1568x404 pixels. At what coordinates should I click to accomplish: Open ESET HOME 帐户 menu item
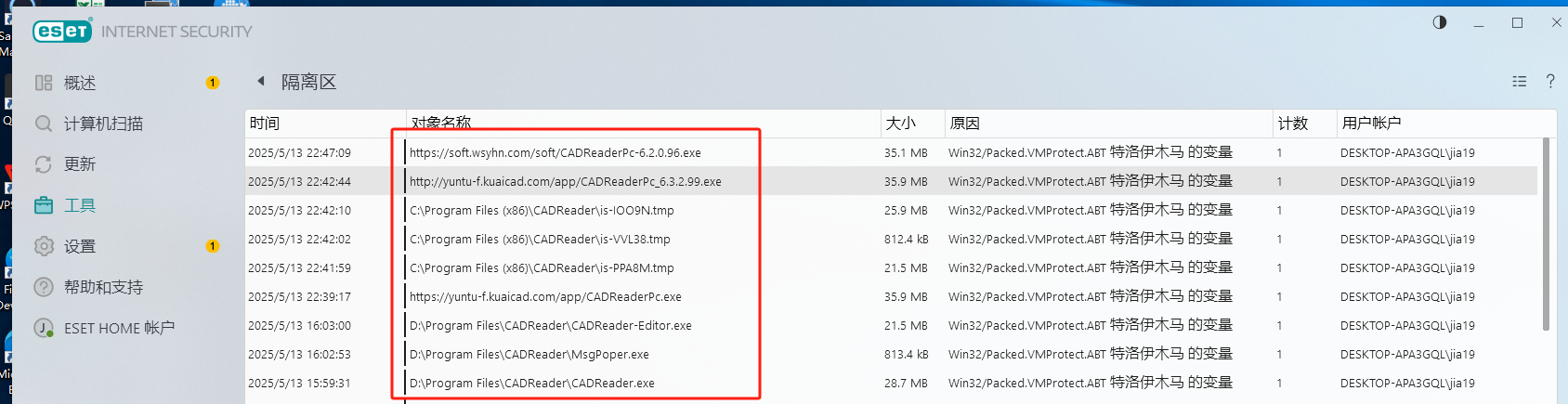pyautogui.click(x=120, y=328)
